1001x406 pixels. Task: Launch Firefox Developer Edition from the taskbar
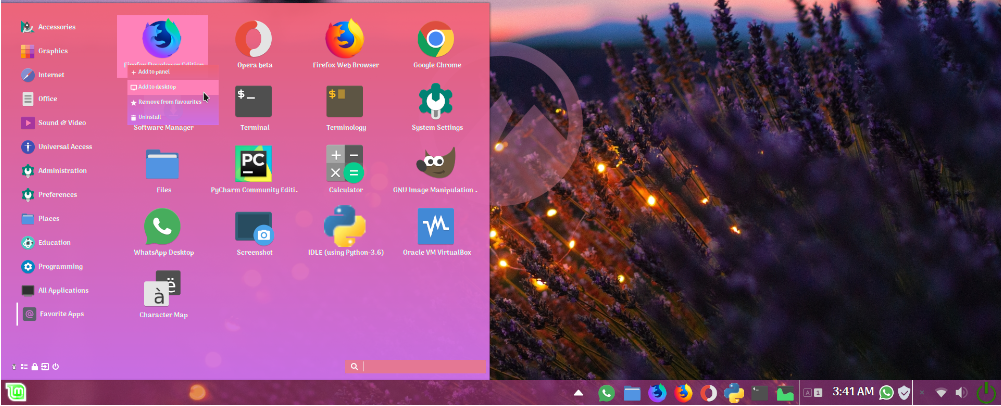coord(657,392)
